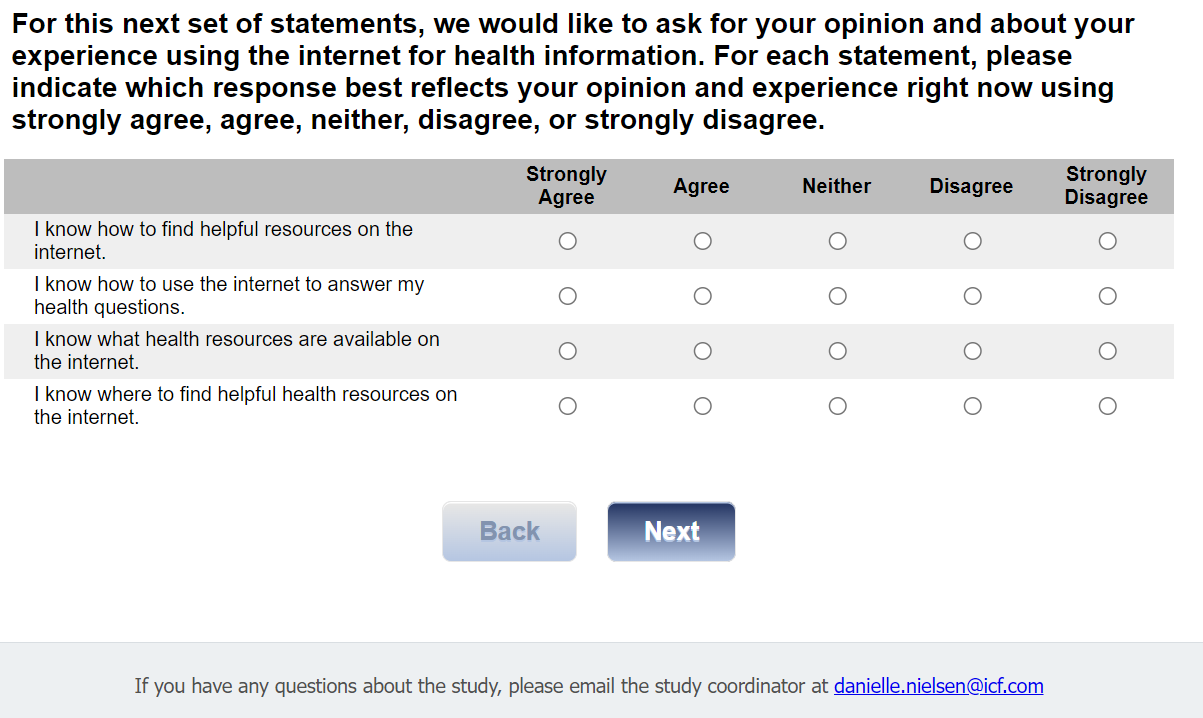Choose Agree for what health resources available
1203x718 pixels.
[x=703, y=351]
